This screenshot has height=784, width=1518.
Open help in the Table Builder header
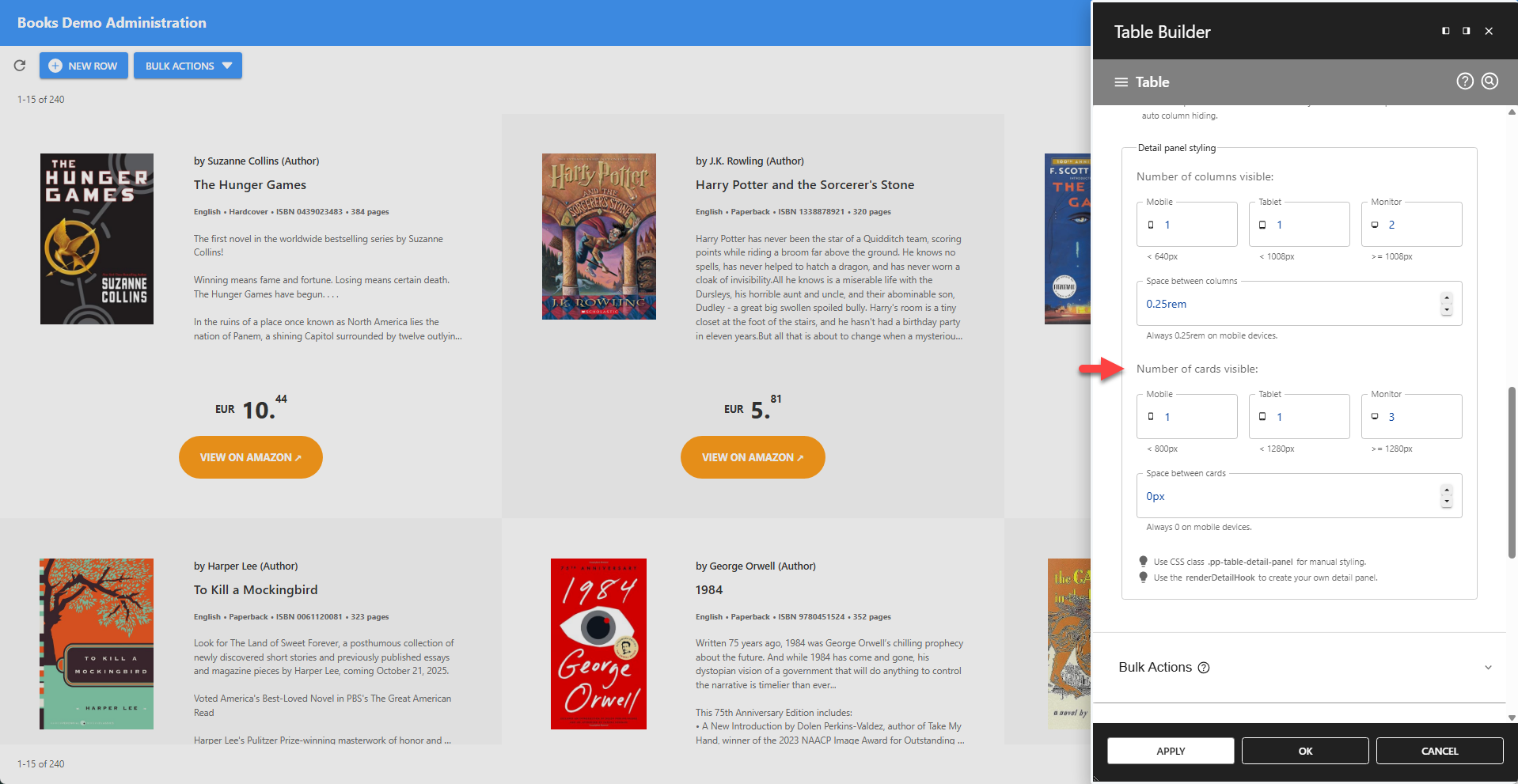[x=1465, y=81]
